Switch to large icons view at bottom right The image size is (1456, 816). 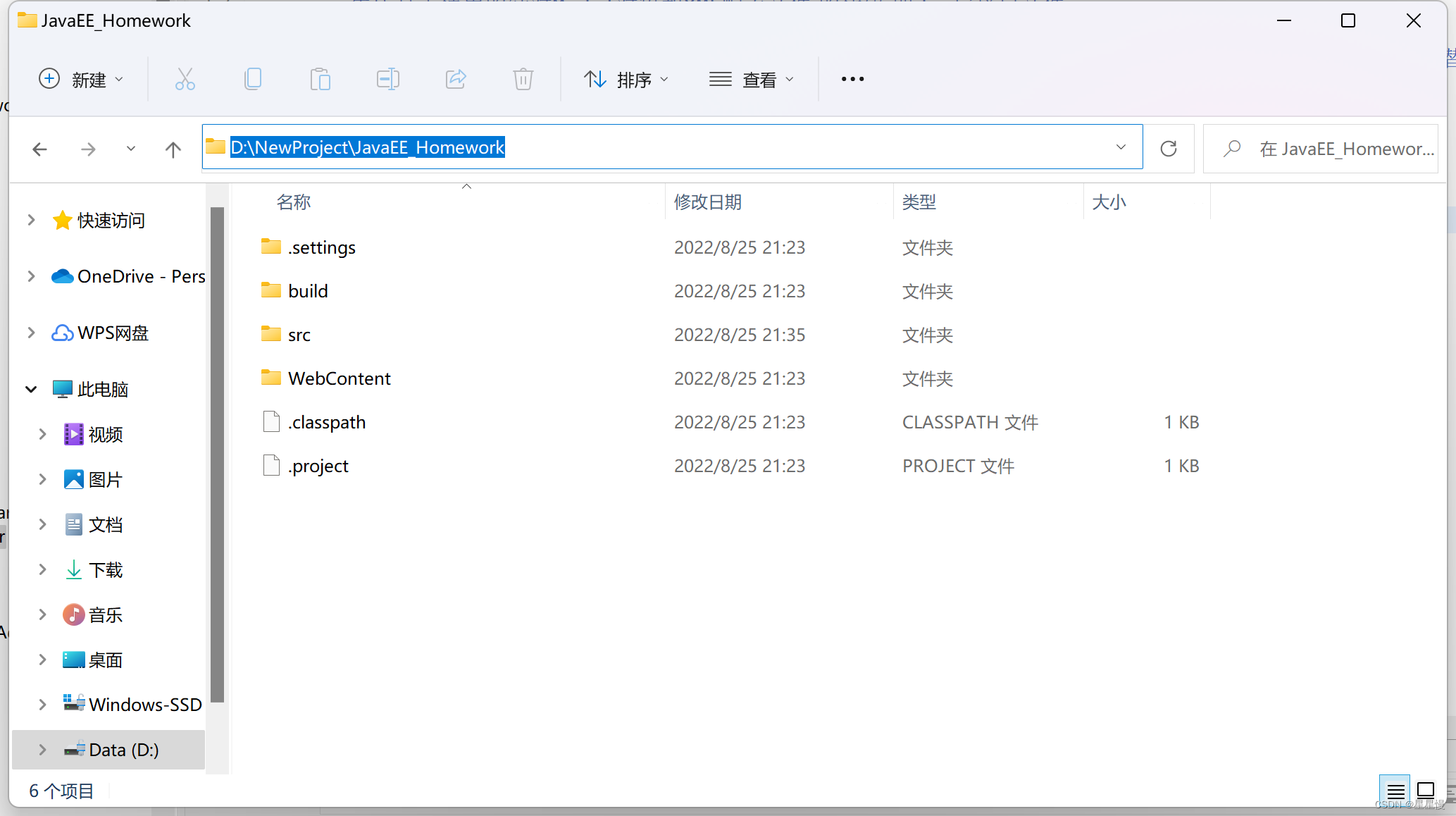(x=1426, y=791)
